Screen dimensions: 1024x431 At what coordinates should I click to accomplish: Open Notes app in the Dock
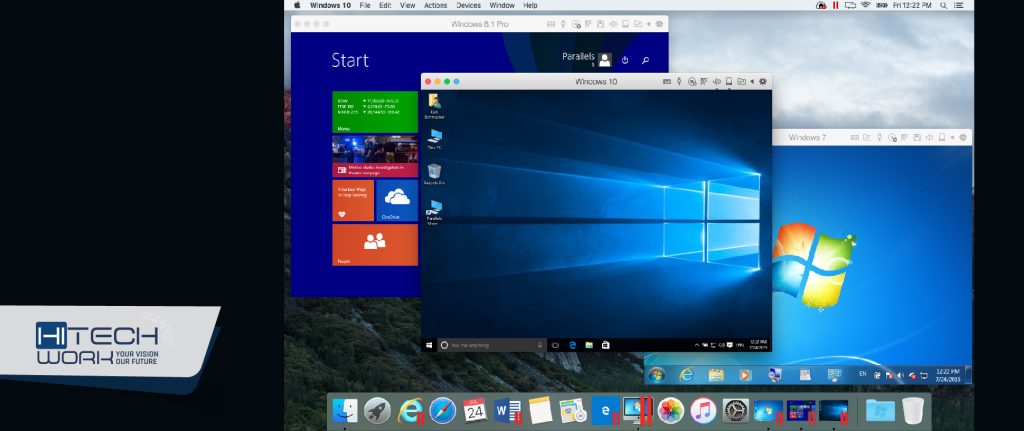(x=540, y=410)
